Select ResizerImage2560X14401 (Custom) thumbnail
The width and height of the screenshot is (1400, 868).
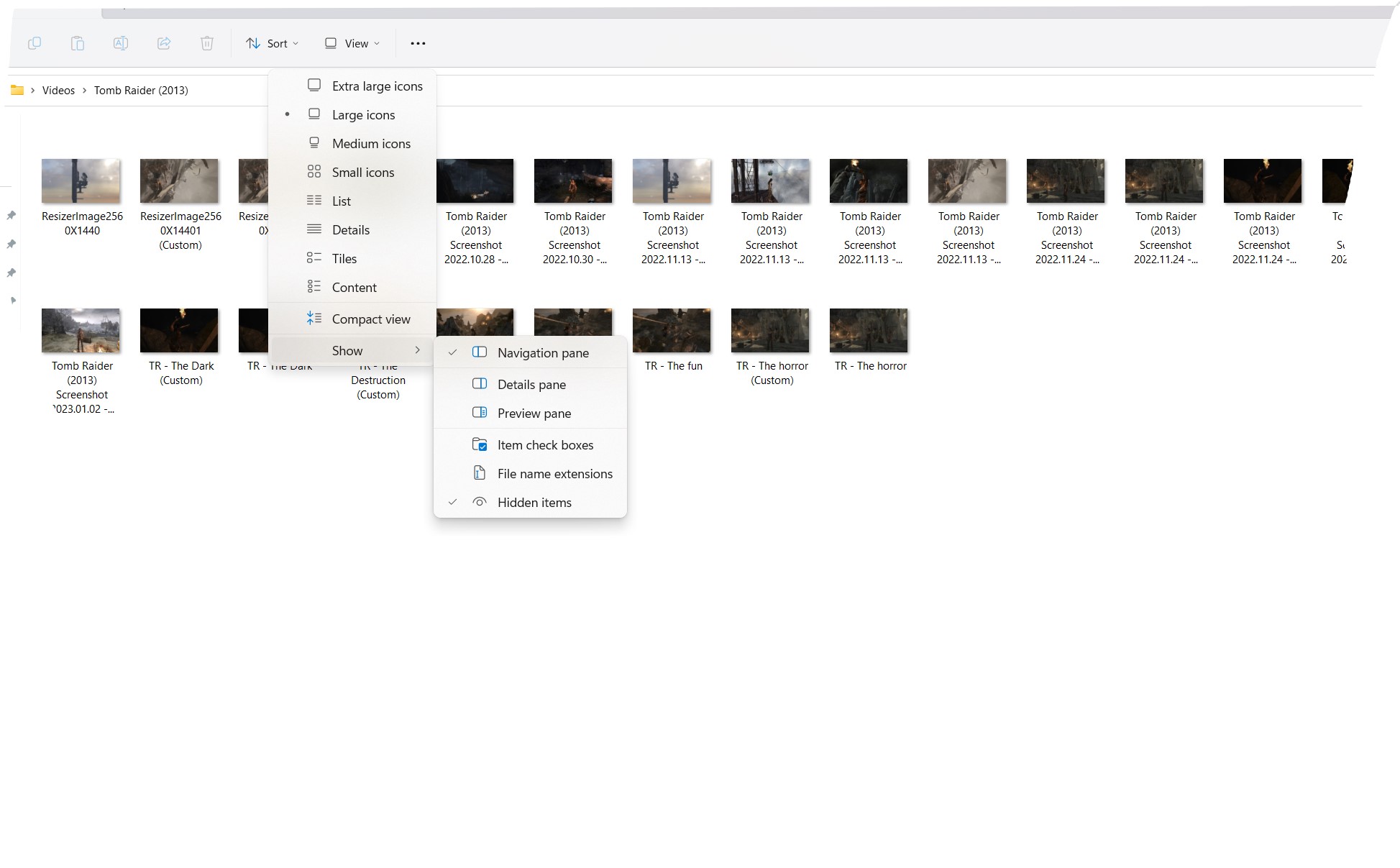[x=180, y=181]
